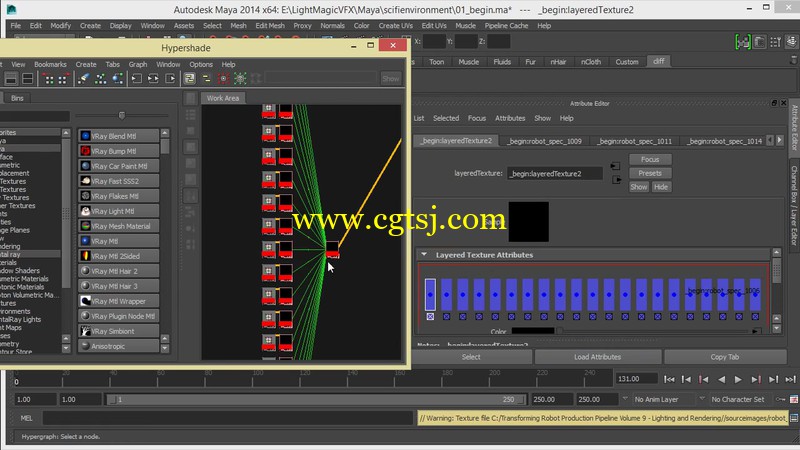This screenshot has height=450, width=800.
Task: Toggle the Channel Box / Layer Editor sidebar tab
Action: [x=794, y=205]
